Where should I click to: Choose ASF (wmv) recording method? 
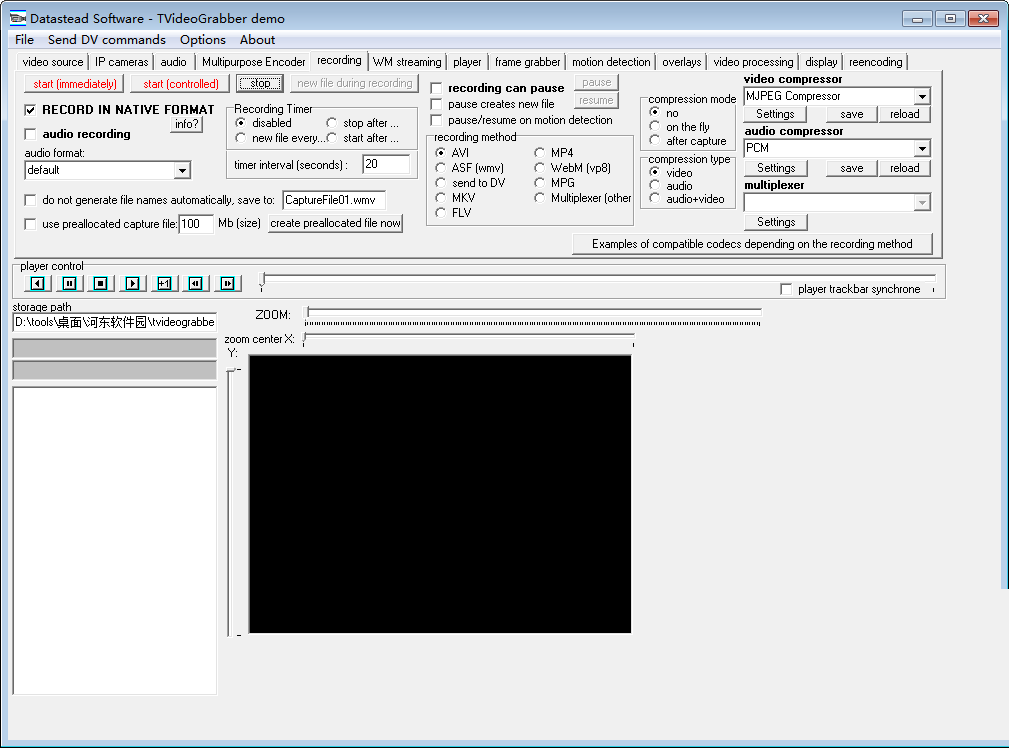coord(440,167)
